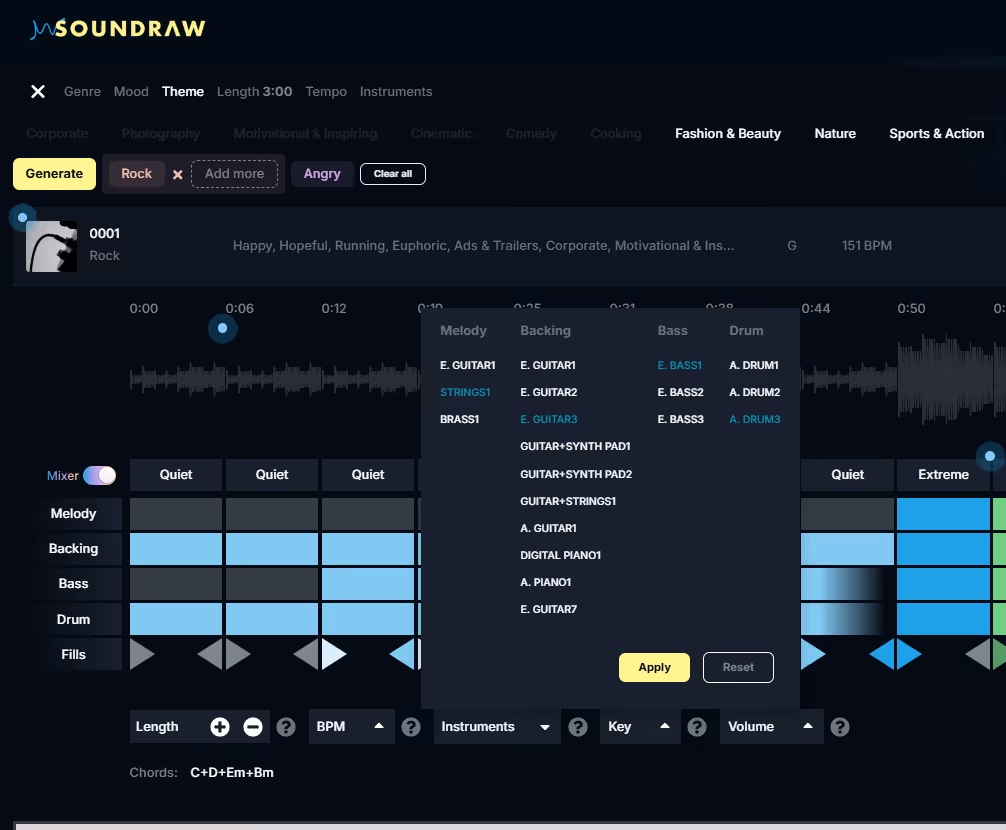Toggle Bass block in second Quiet section
The height and width of the screenshot is (830, 1006).
[x=272, y=584]
